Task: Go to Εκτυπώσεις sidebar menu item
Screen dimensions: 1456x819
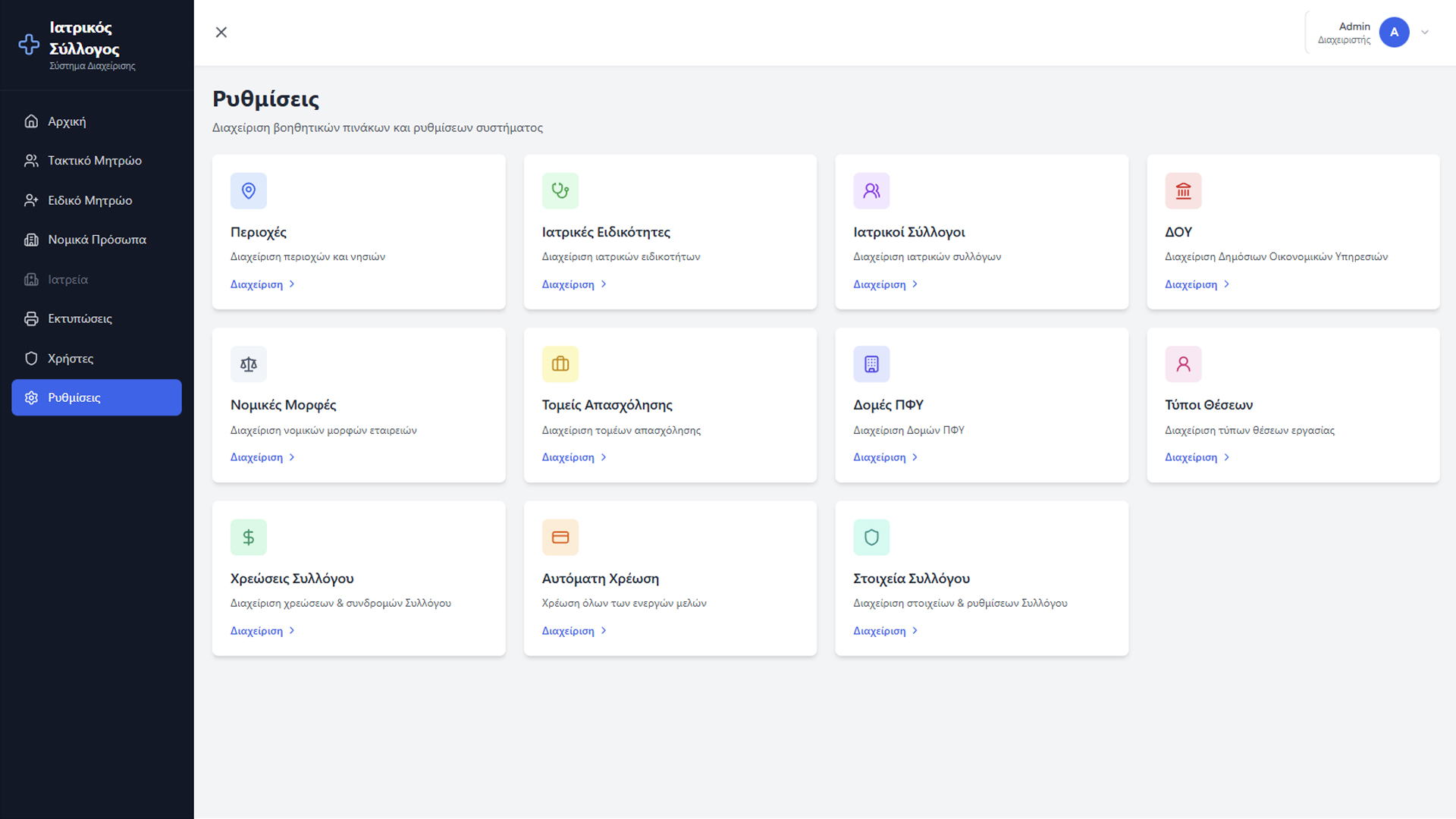Action: coord(80,318)
